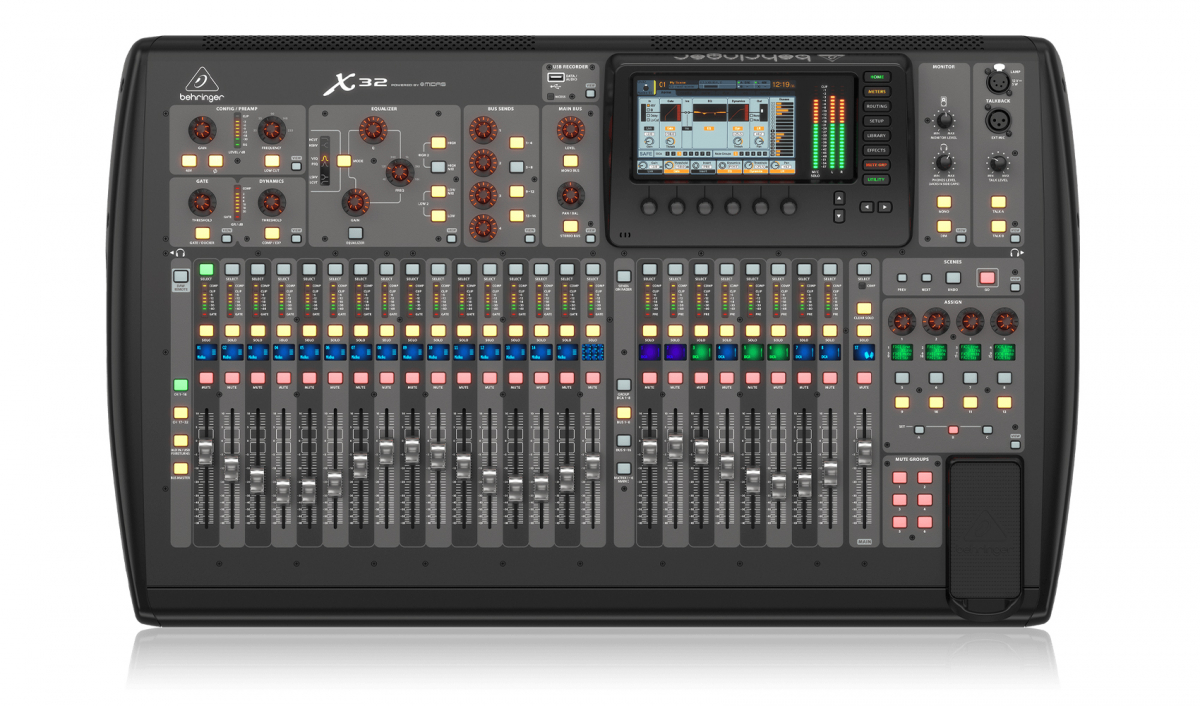
Task: Click the EQ MODE button
Action: (344, 160)
